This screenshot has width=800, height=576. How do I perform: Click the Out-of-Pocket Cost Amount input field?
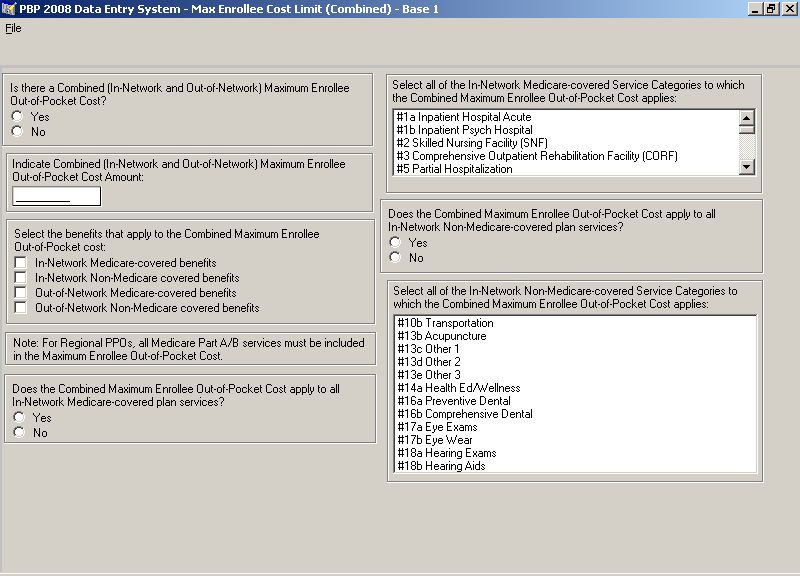(57, 196)
